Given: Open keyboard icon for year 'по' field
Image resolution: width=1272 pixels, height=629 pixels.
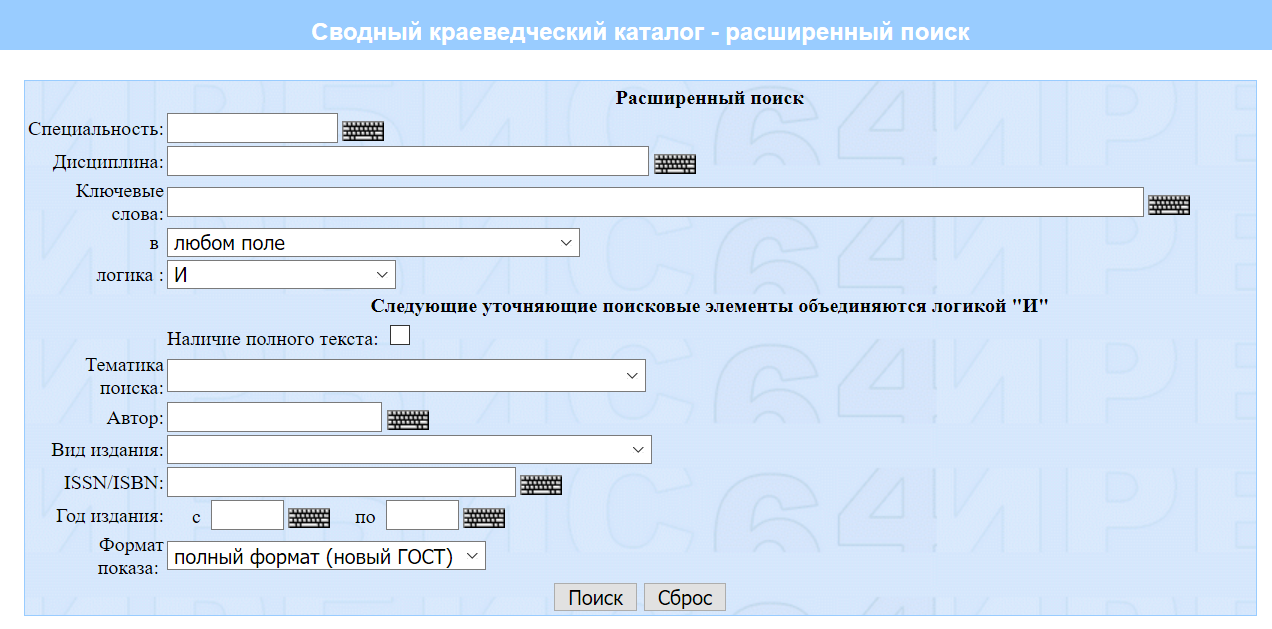Looking at the screenshot, I should [484, 518].
